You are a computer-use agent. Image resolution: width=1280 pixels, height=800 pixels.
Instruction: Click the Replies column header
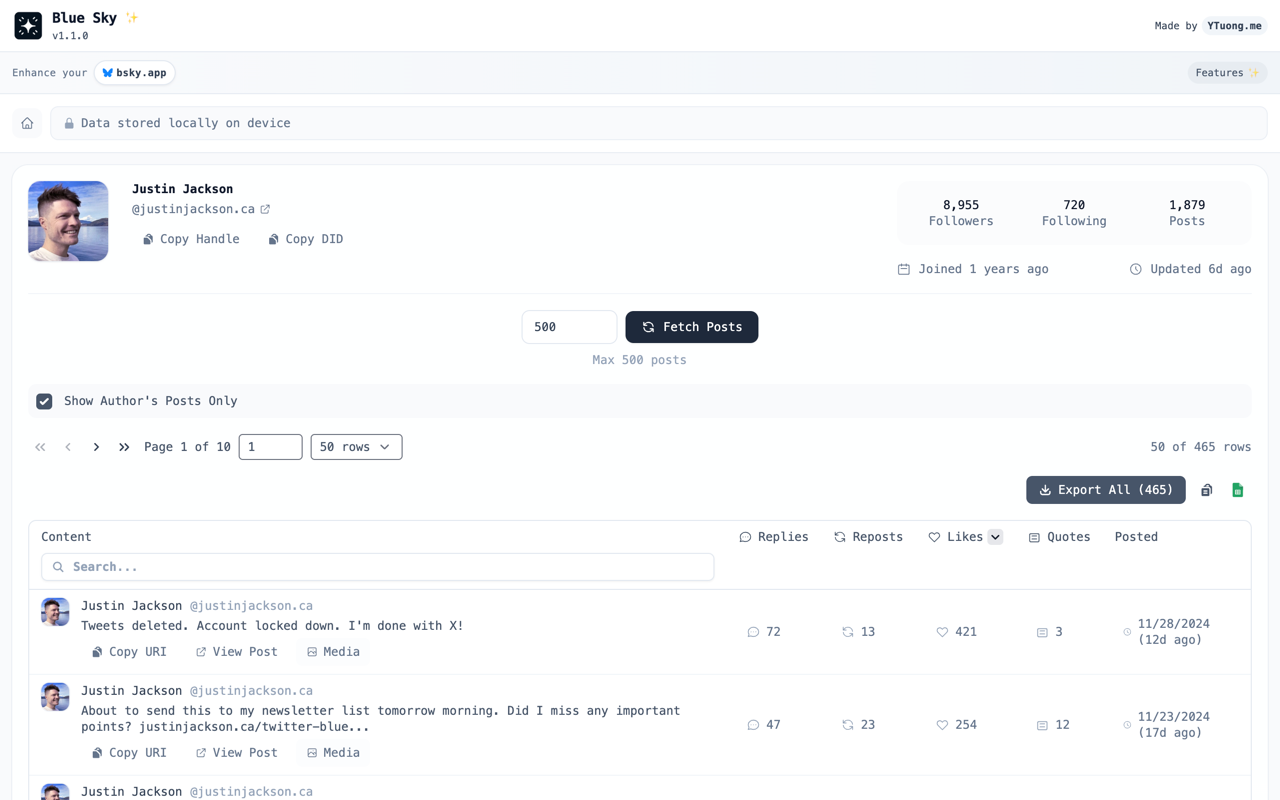[x=774, y=537]
